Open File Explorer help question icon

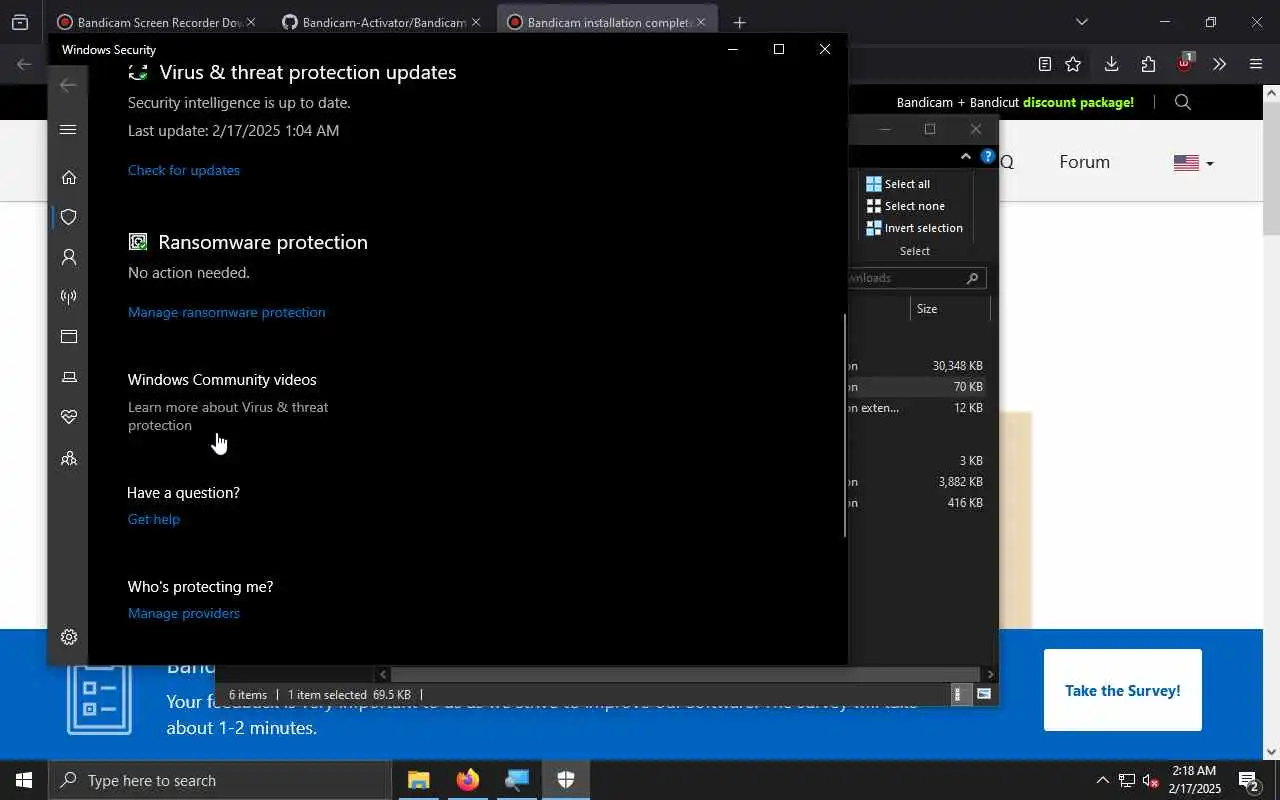pos(987,156)
